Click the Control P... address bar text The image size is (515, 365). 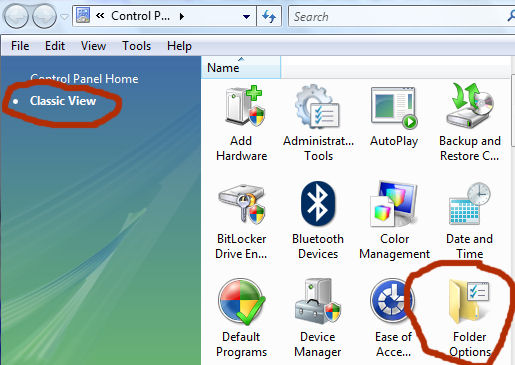(x=140, y=16)
